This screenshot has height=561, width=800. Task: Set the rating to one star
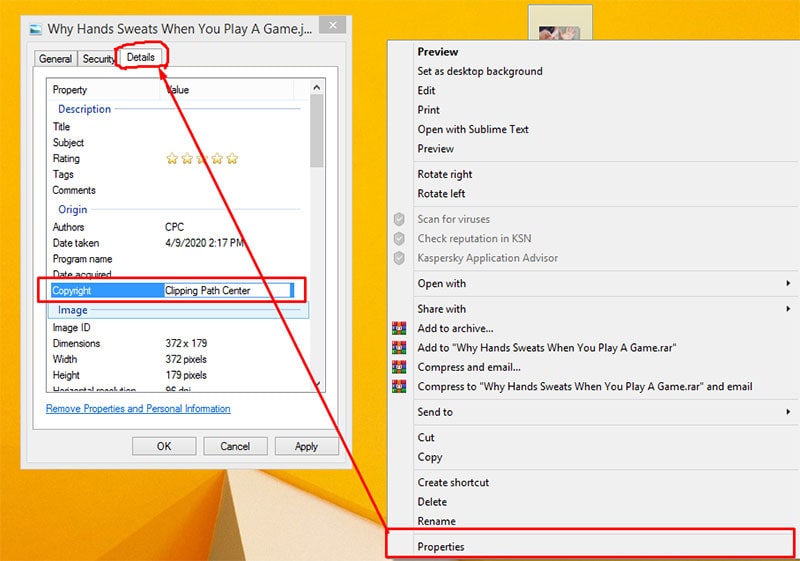coord(172,159)
